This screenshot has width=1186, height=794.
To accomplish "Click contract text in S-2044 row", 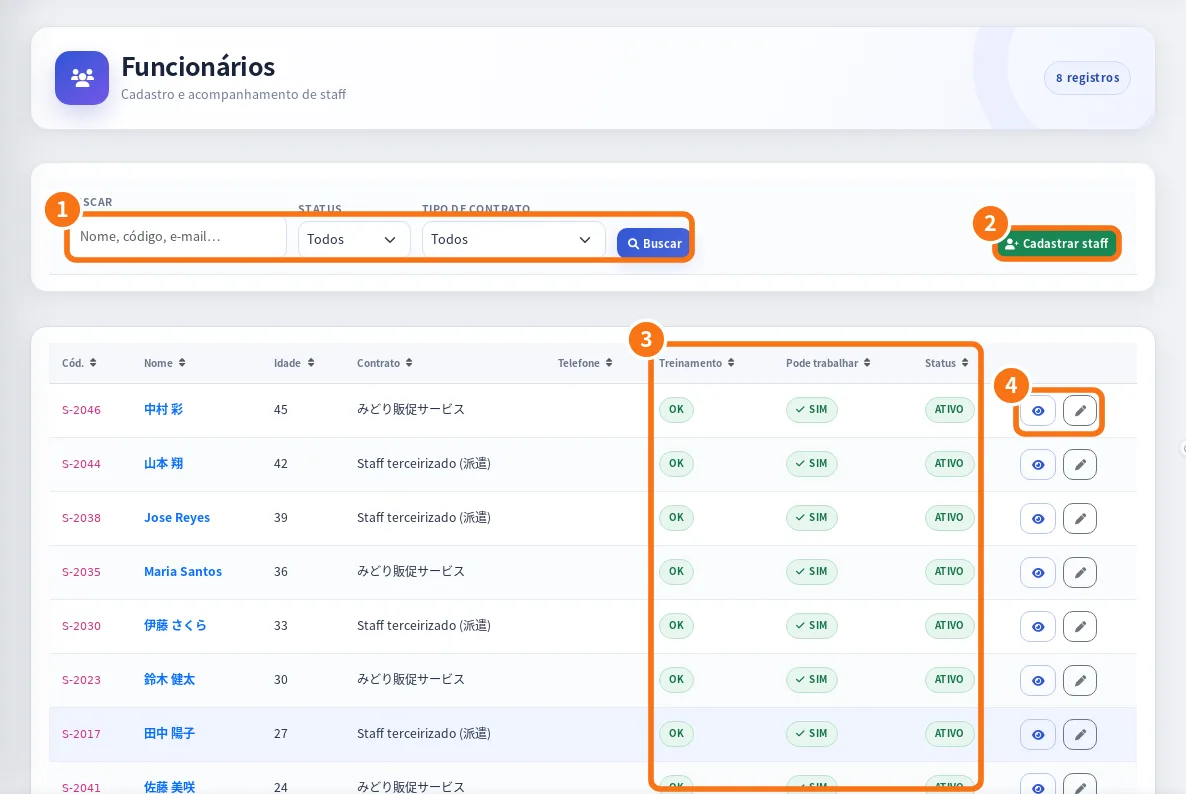I will (x=424, y=464).
